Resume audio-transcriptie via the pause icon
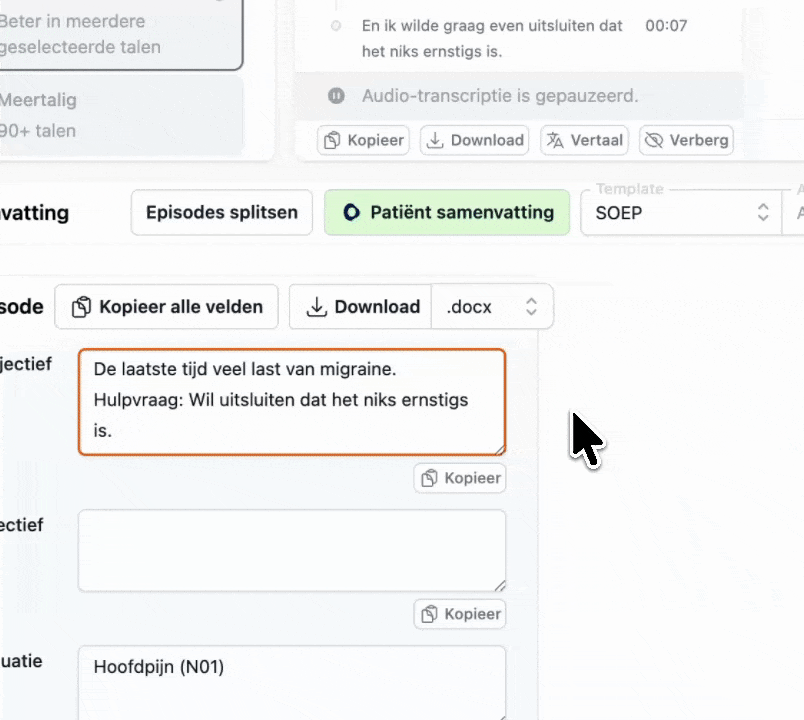The height and width of the screenshot is (720, 804). [335, 96]
